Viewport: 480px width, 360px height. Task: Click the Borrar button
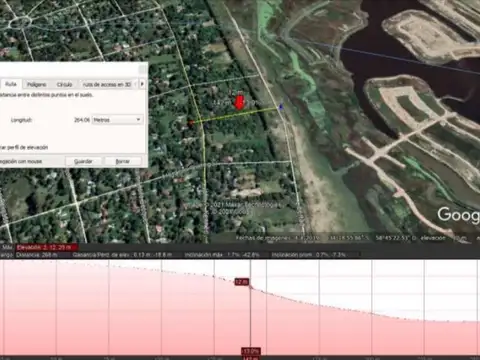tap(122, 161)
